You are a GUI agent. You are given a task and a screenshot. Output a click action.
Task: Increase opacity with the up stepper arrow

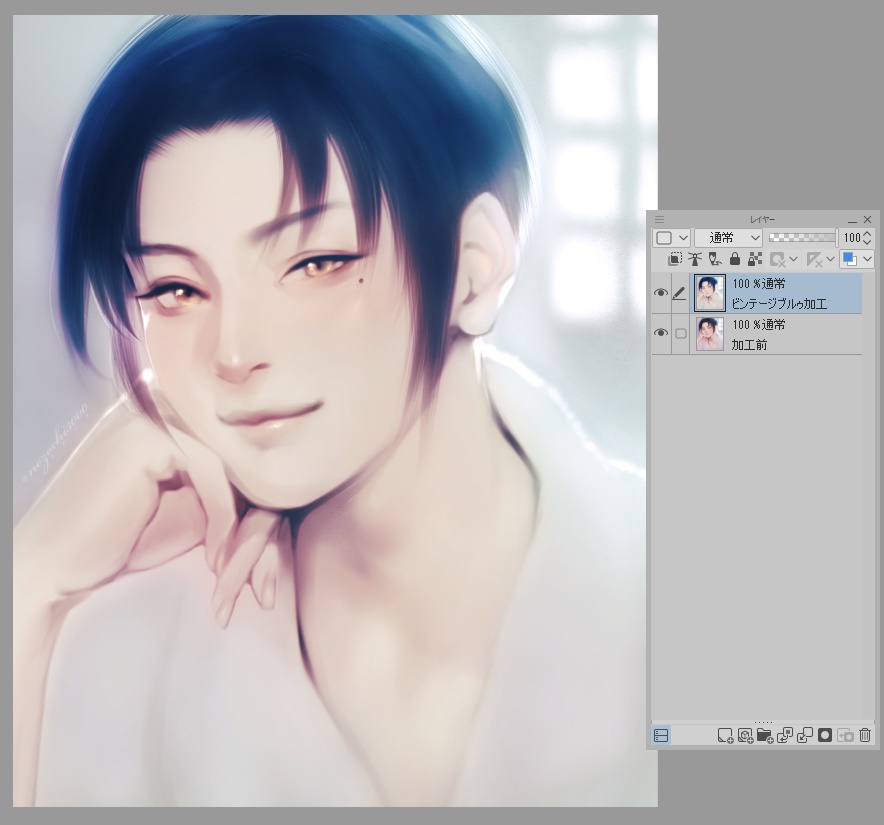point(868,233)
